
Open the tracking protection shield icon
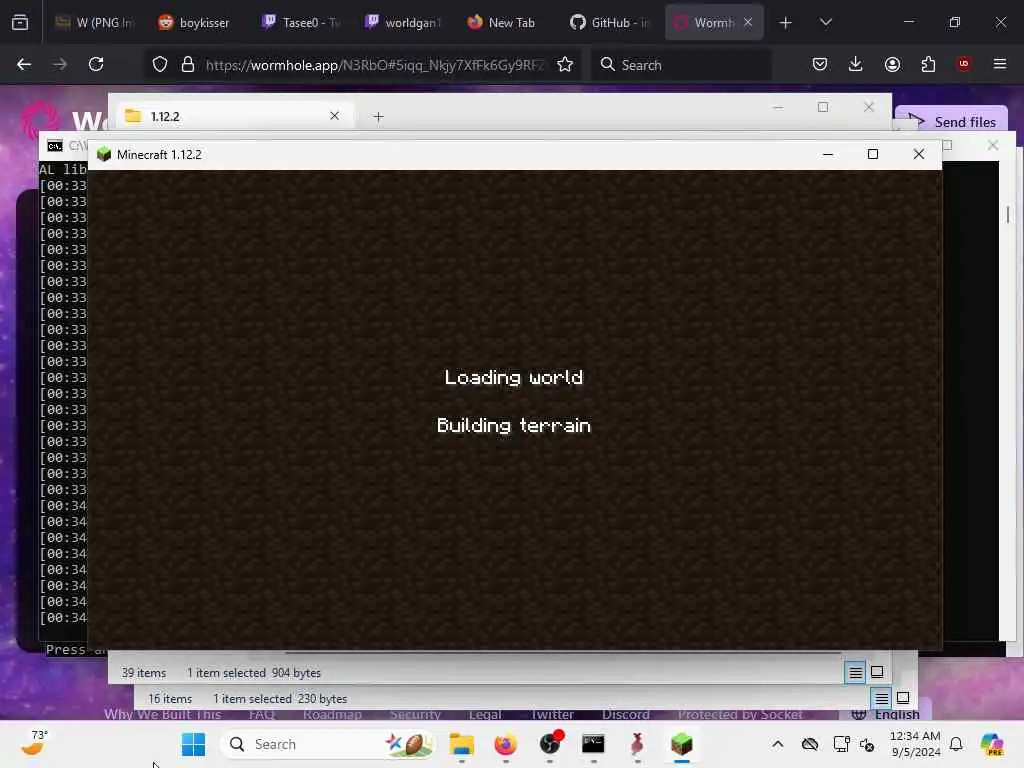[160, 64]
